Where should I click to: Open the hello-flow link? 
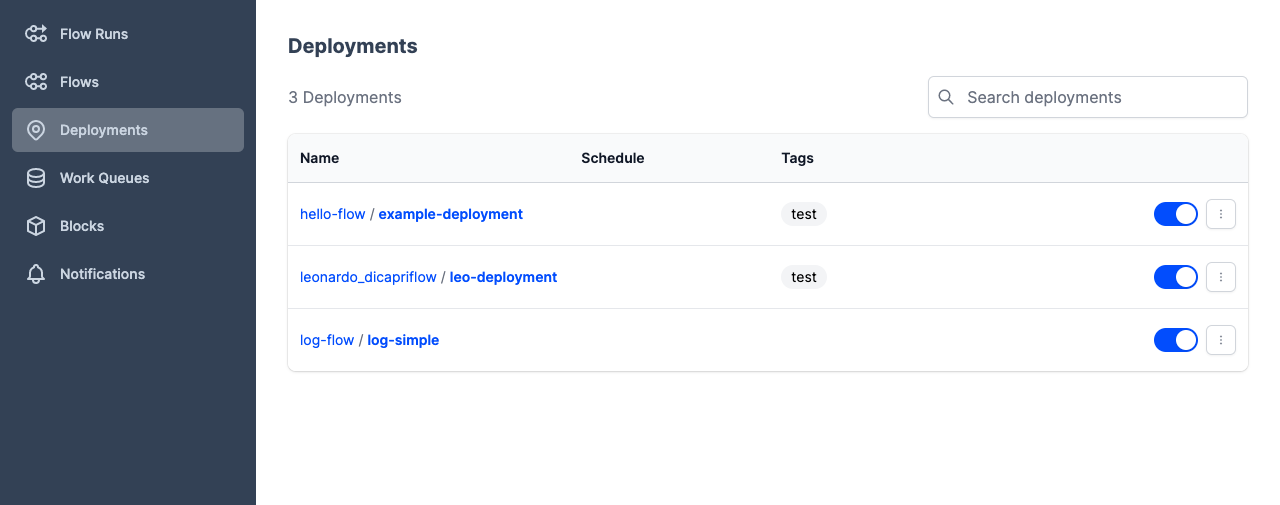point(333,214)
